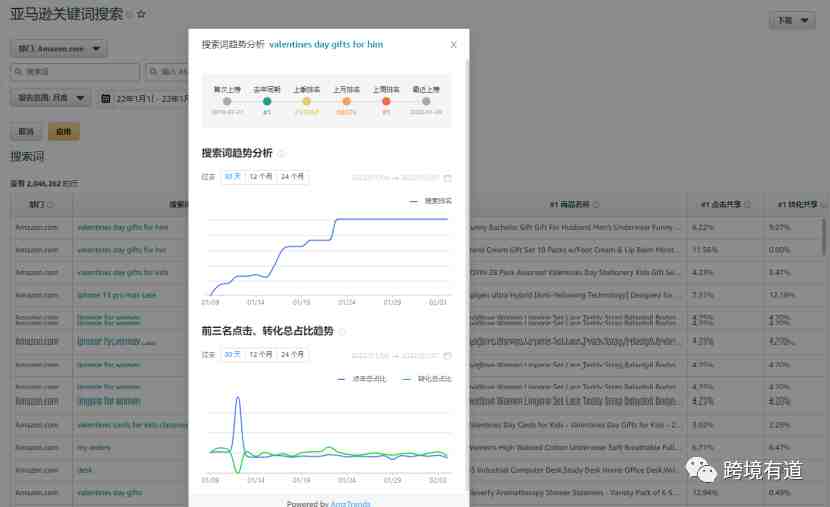Click info icon beside 搜索词趋势分析 heading
Viewport: 830px width, 507px height.
(281, 153)
